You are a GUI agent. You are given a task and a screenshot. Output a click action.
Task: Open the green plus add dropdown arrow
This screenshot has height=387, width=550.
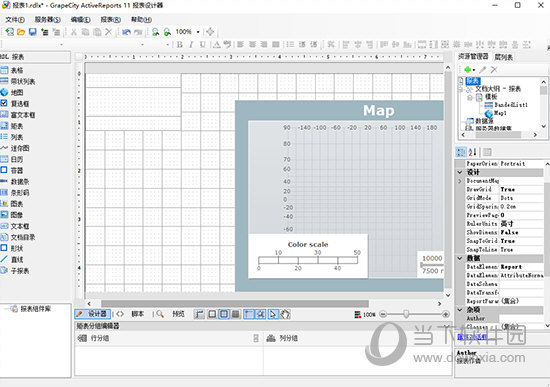point(474,70)
